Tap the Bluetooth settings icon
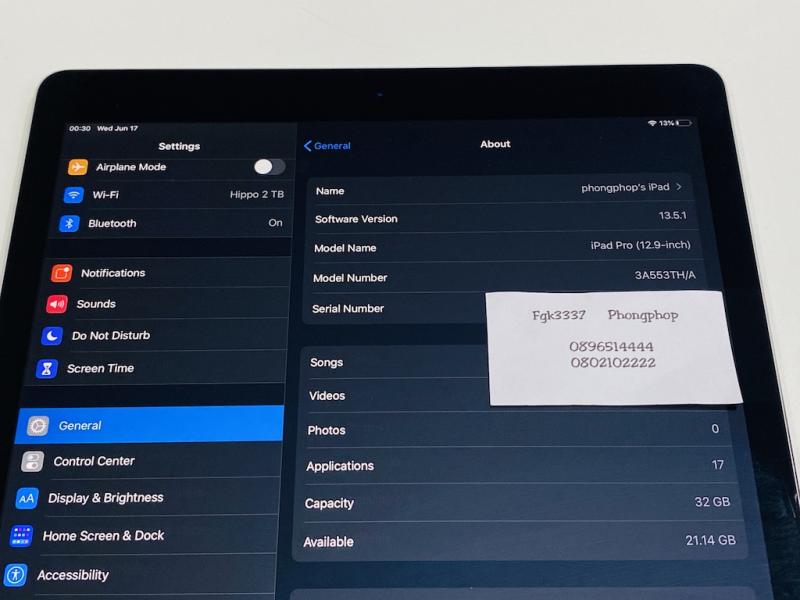Image resolution: width=800 pixels, height=600 pixels. (x=69, y=223)
